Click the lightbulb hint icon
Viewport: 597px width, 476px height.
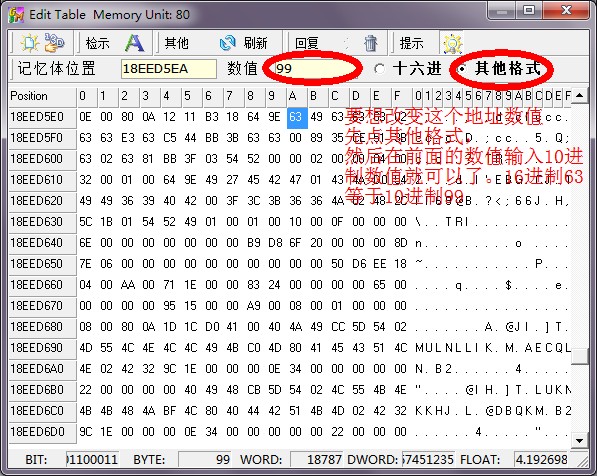(x=452, y=43)
